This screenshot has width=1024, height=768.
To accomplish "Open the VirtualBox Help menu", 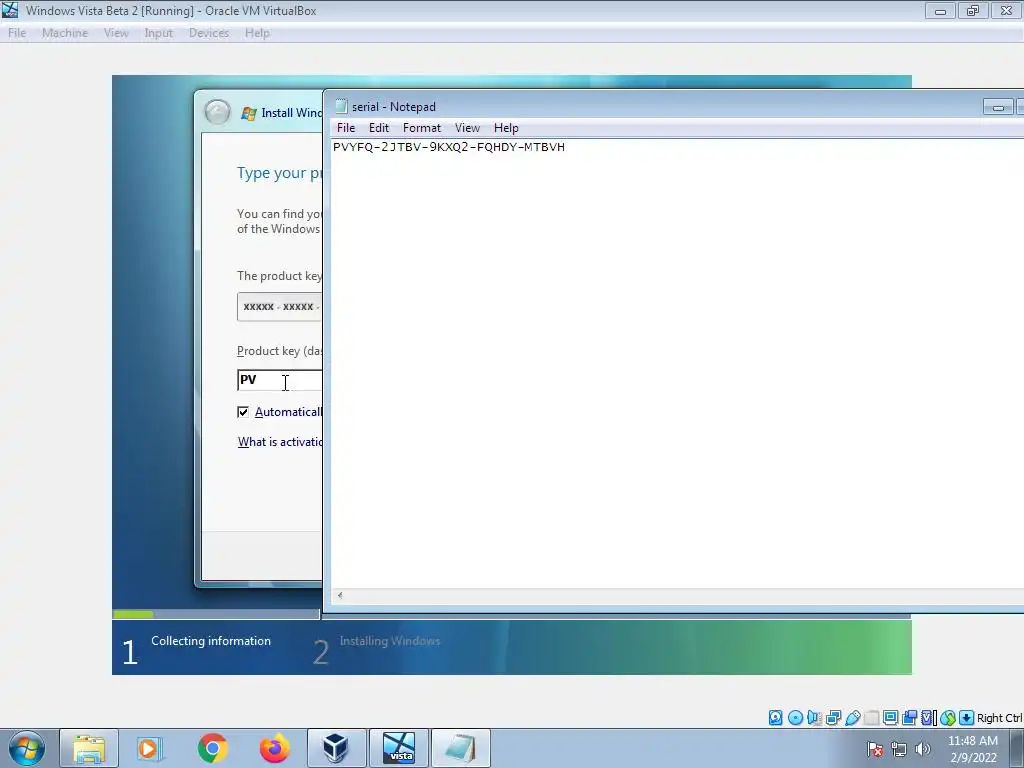I will [x=257, y=33].
